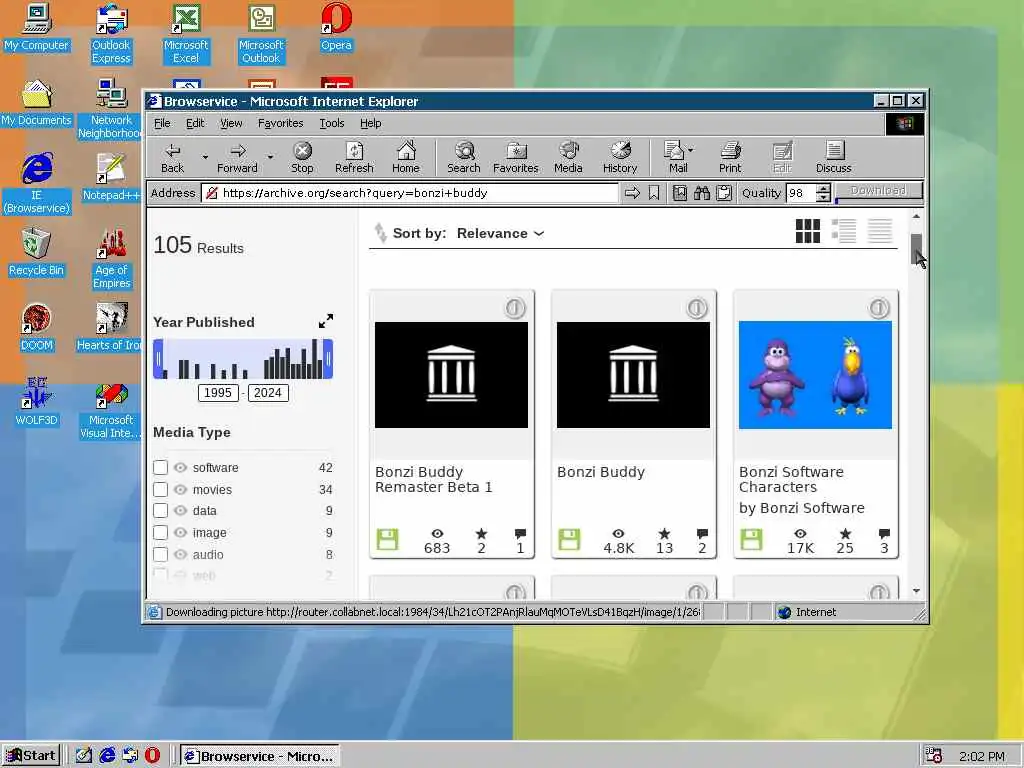The height and width of the screenshot is (768, 1024).
Task: Click the vertical scrollbar thumb
Action: [916, 249]
